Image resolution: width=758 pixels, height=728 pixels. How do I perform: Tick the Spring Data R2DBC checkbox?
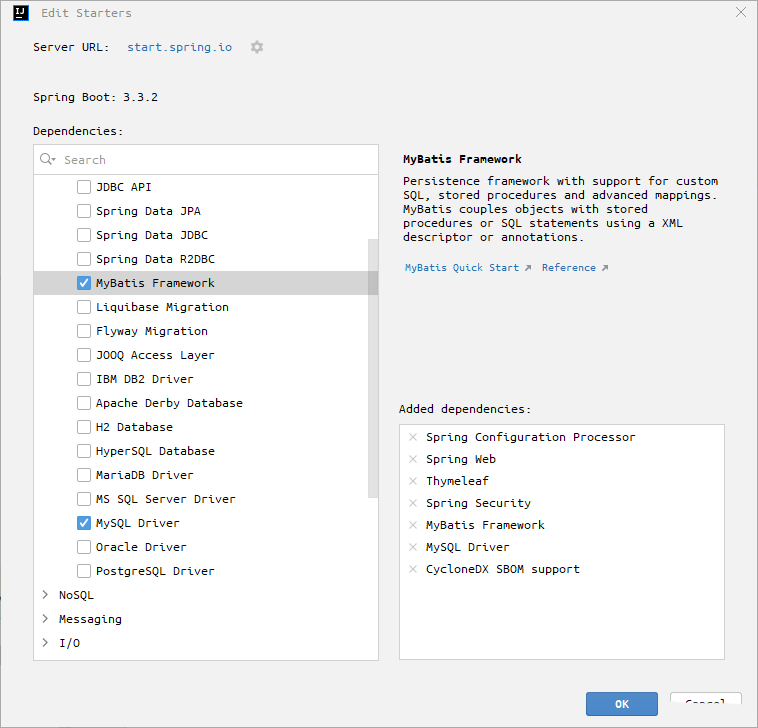pos(84,259)
